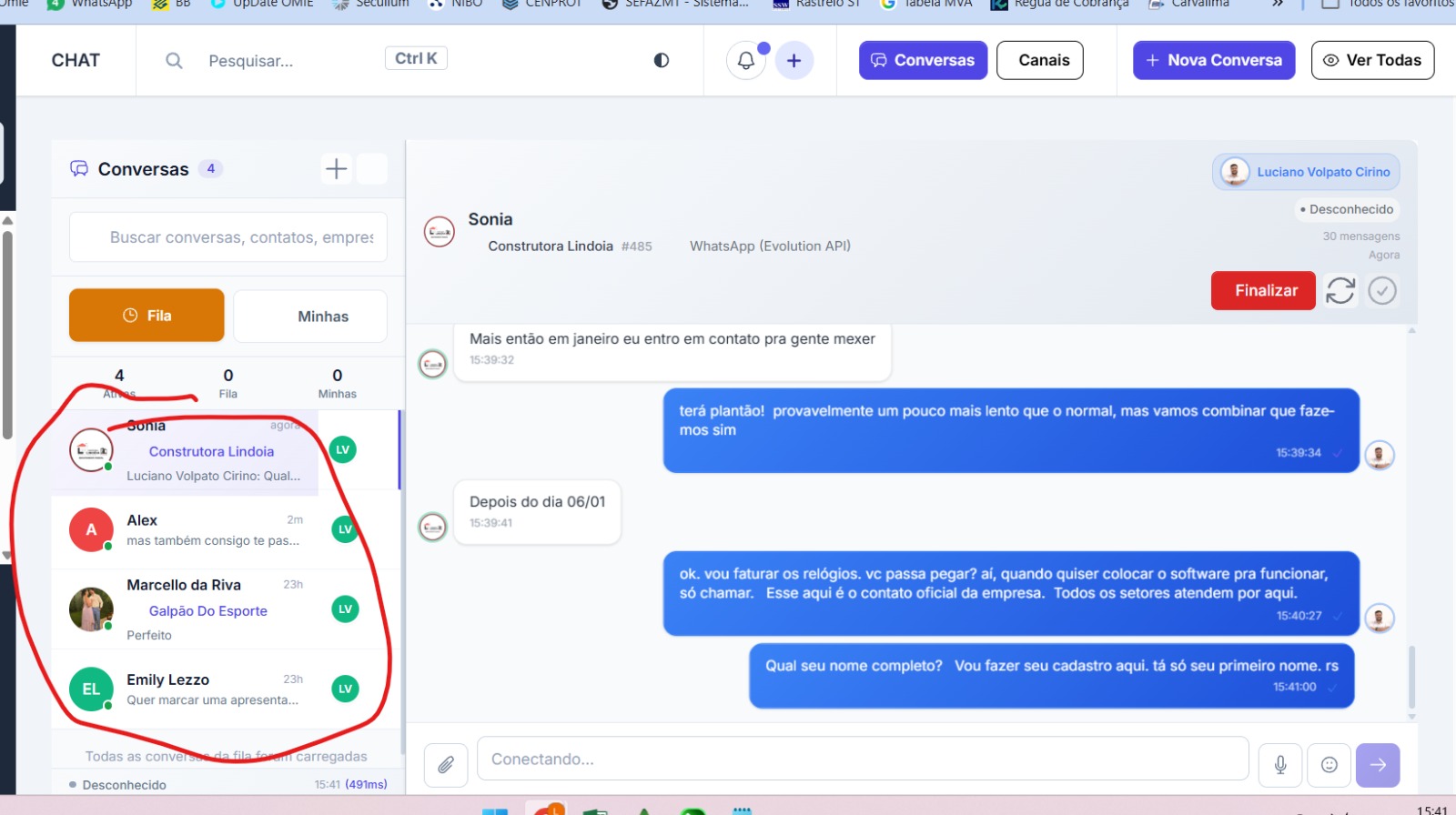Open the Desconhecido status badge
This screenshot has height=815, width=1456.
(1346, 209)
